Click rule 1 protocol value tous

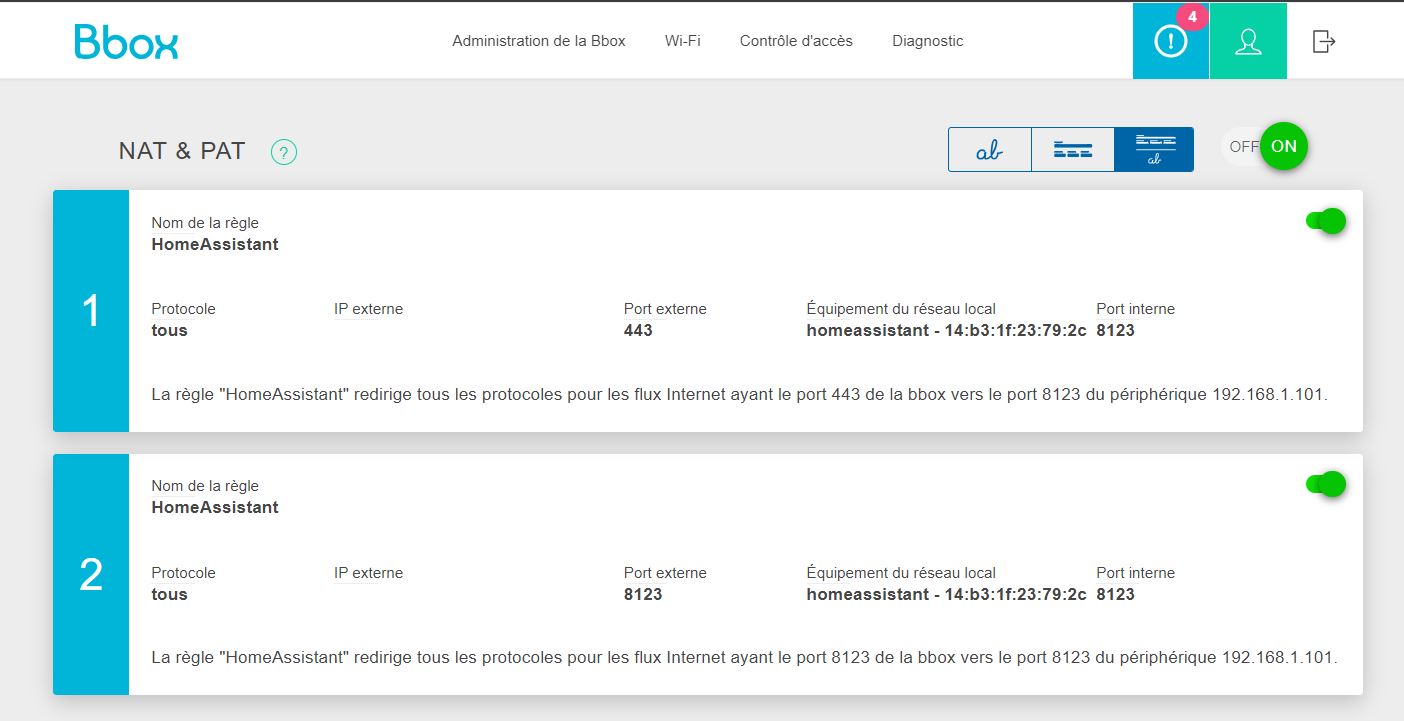click(169, 330)
